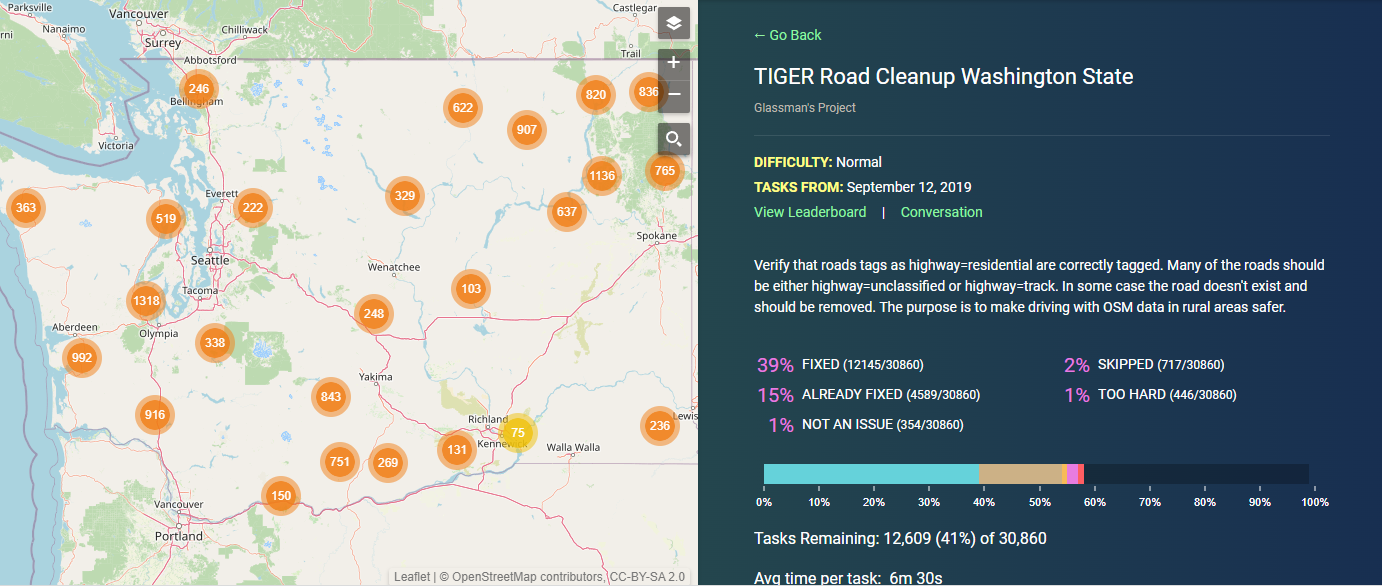Image resolution: width=1382 pixels, height=587 pixels.
Task: Open the map search tool
Action: [x=674, y=139]
